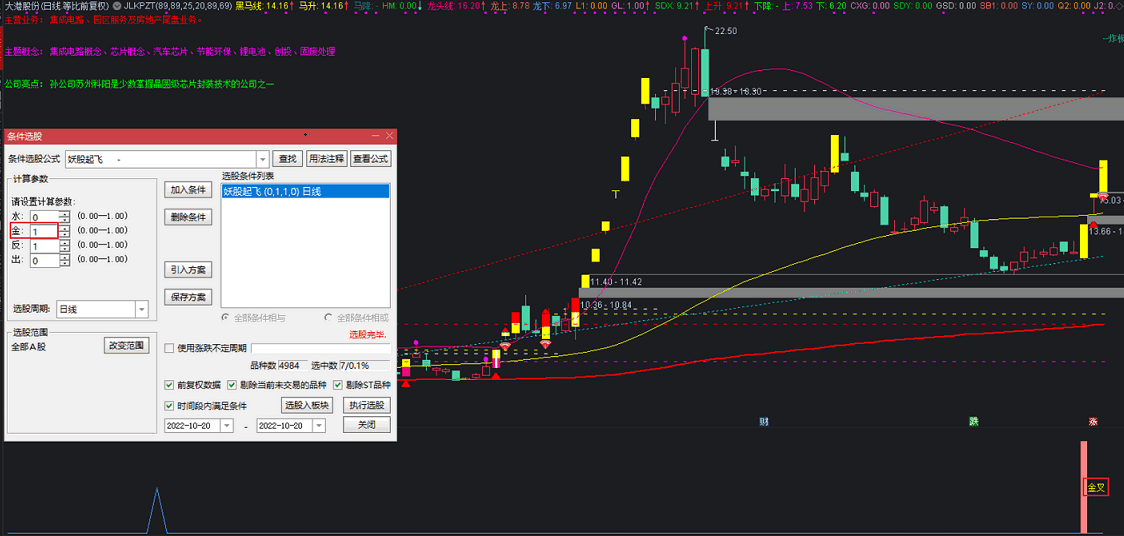Uncheck 剔除当前未交易的品种 checkbox
This screenshot has height=536, width=1124.
[x=232, y=385]
